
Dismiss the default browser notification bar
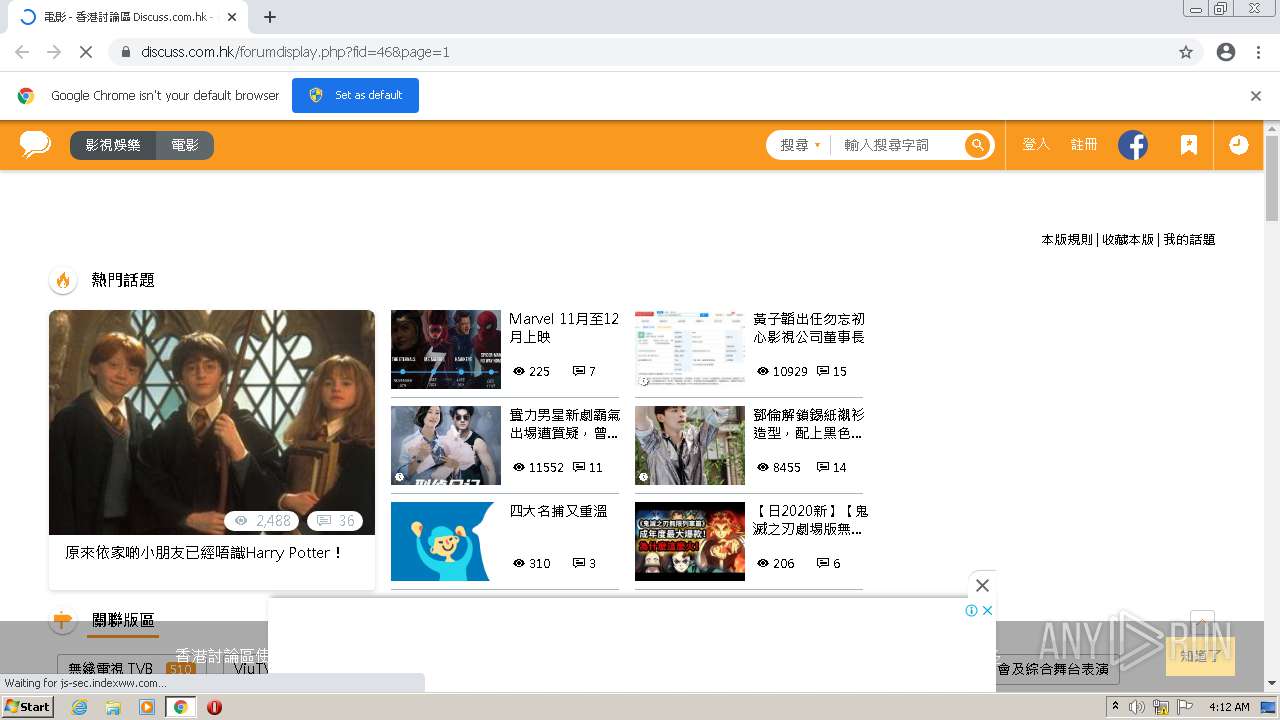[1256, 96]
